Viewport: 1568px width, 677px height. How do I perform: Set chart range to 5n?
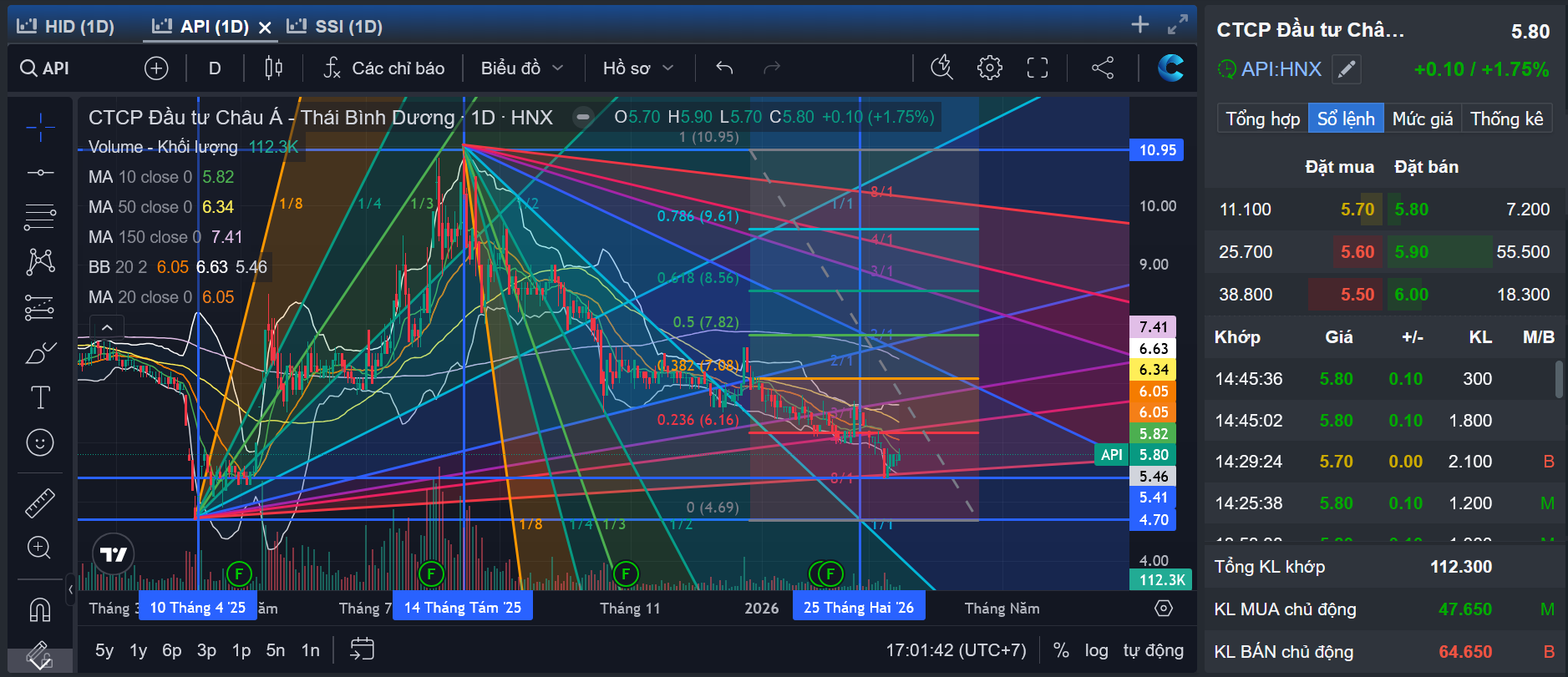click(276, 650)
